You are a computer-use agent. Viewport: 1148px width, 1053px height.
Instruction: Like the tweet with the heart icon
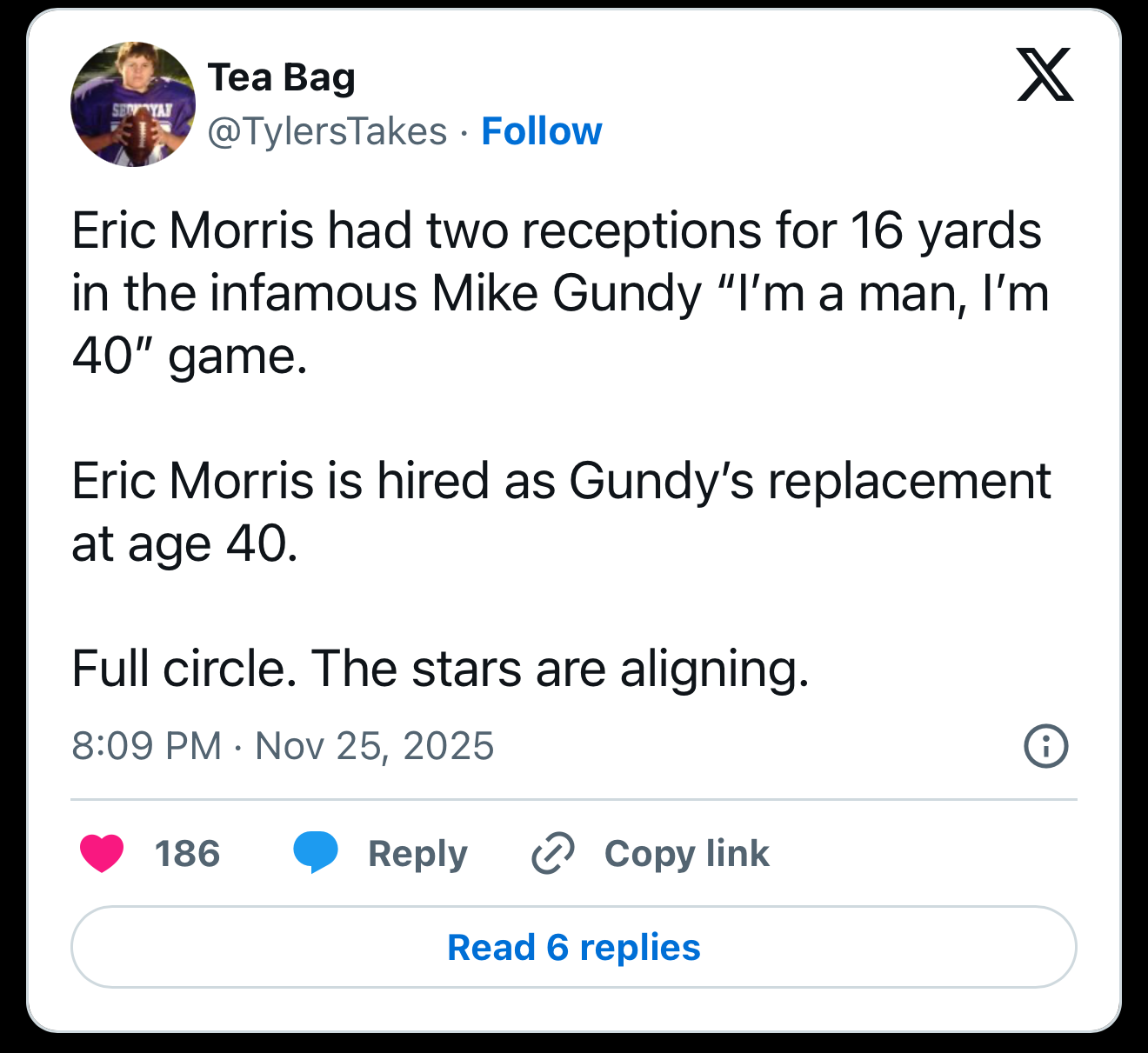102,853
